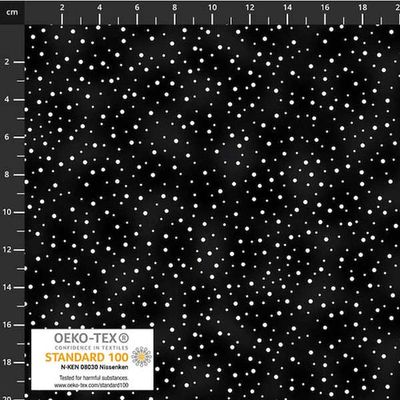Click the 10 mark on the left ruler
400x400 pixels.
click(7, 212)
